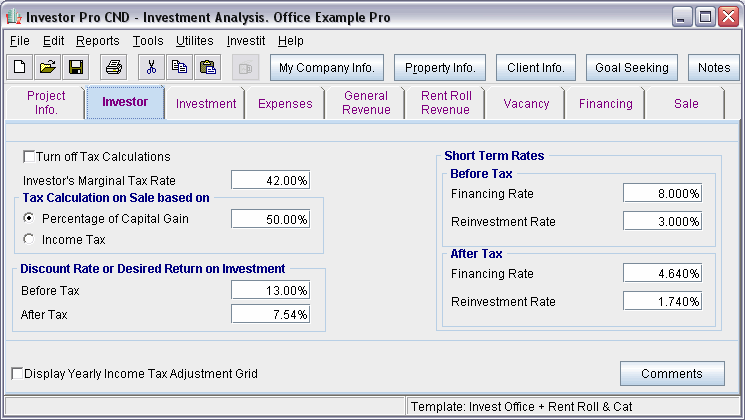Image resolution: width=745 pixels, height=420 pixels.
Task: Click the greyed-out icon next to Paste
Action: click(x=246, y=67)
